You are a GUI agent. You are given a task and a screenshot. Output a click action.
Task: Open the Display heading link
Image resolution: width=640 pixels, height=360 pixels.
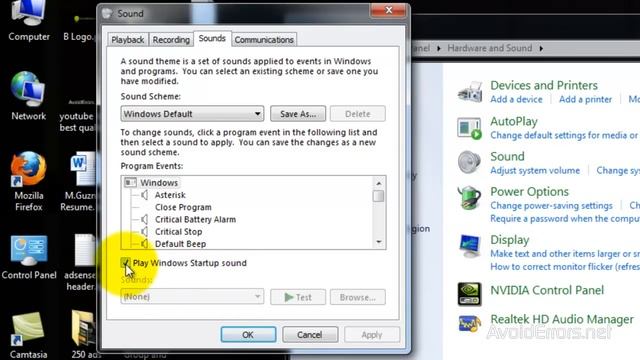pos(509,240)
